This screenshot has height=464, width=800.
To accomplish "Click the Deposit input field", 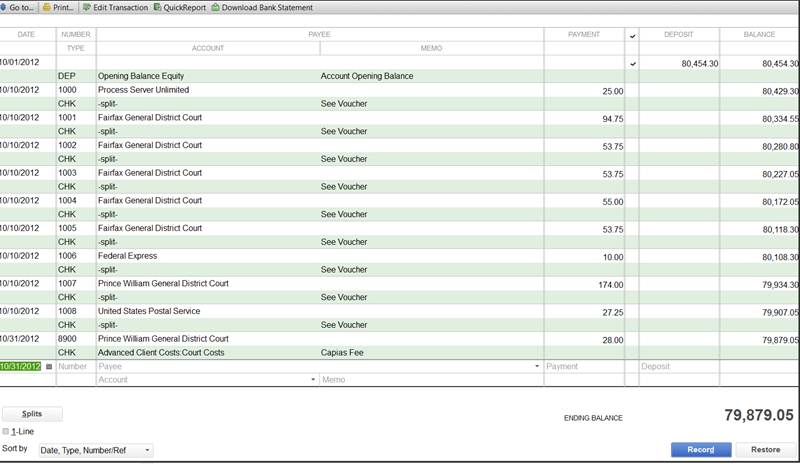I will 678,367.
